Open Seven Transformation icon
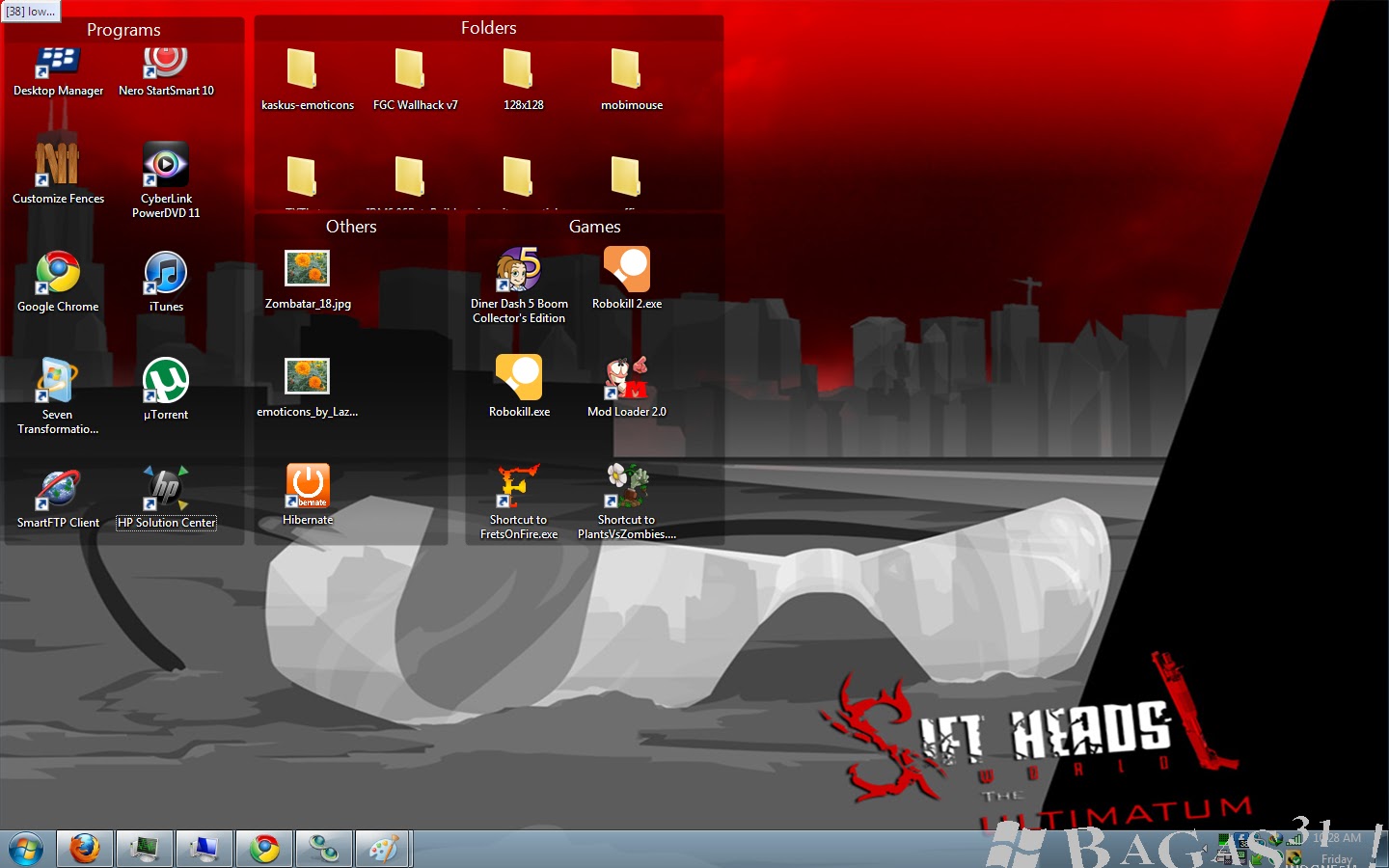This screenshot has width=1389, height=868. coord(58,380)
